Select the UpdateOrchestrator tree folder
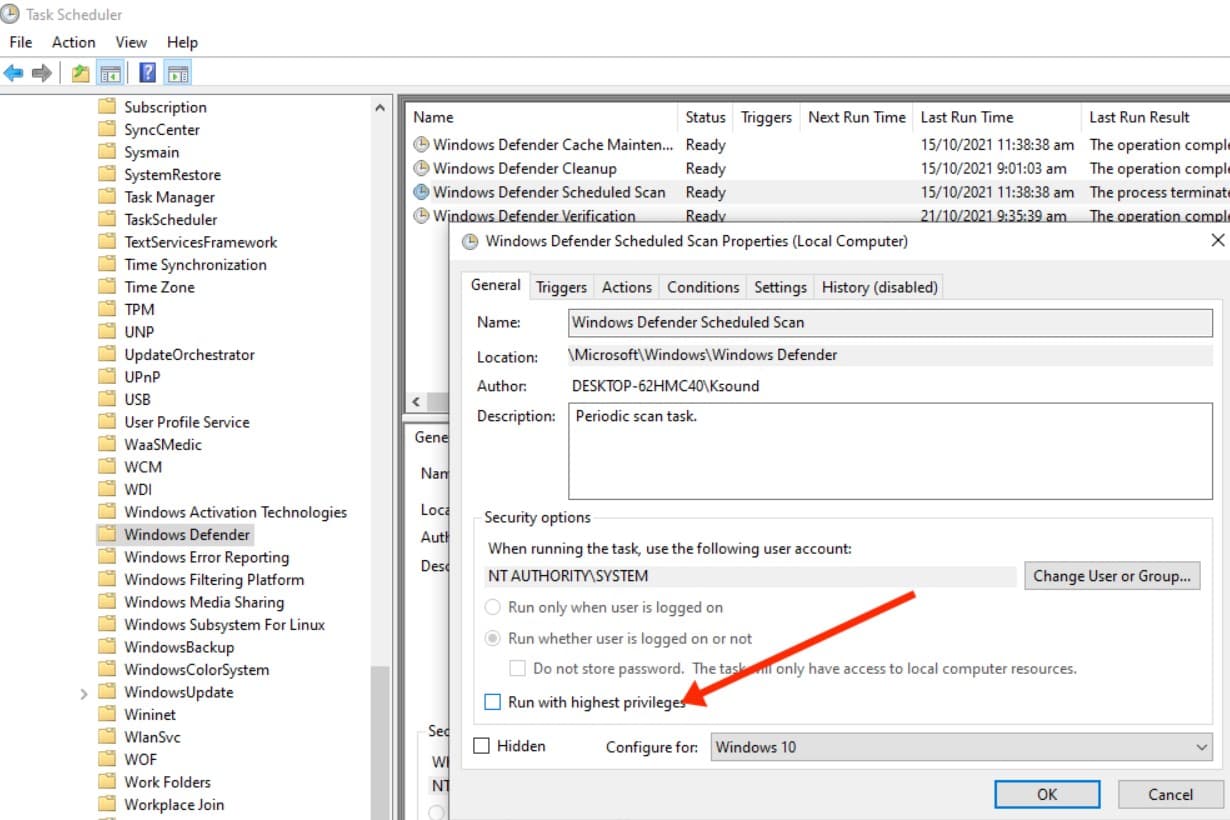1230x820 pixels. point(189,355)
